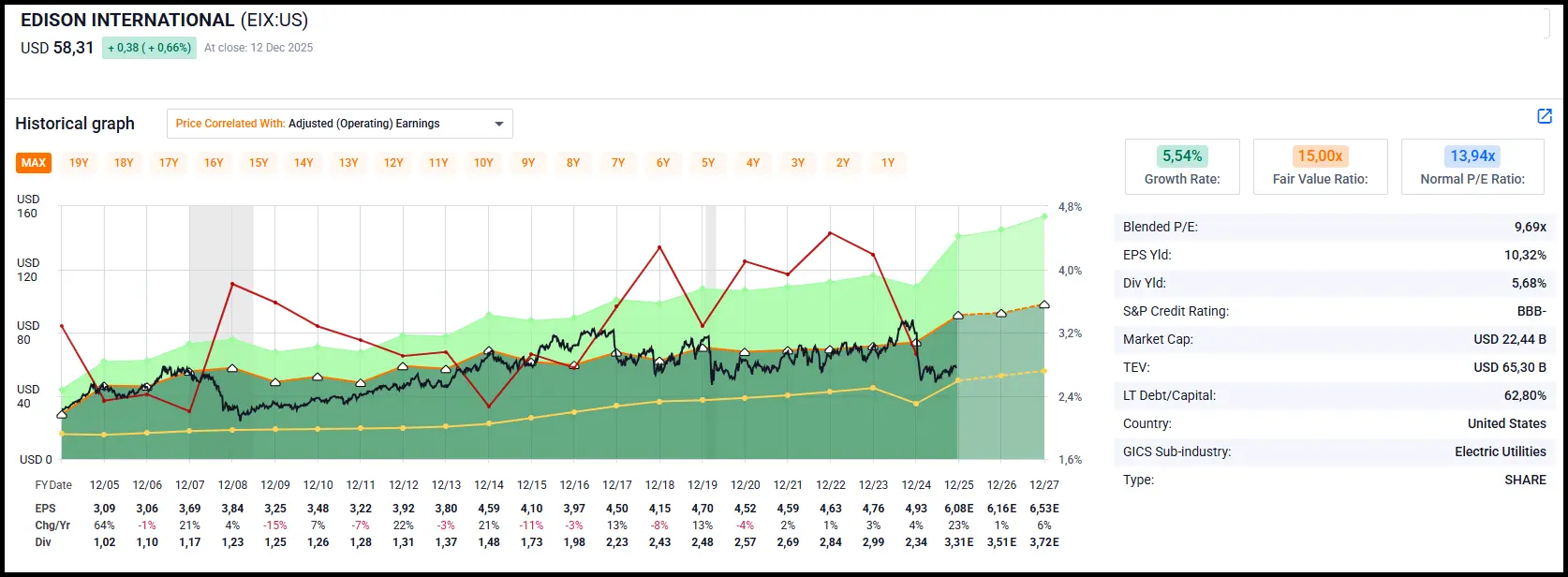Show the 3Y historical range

coord(798,163)
